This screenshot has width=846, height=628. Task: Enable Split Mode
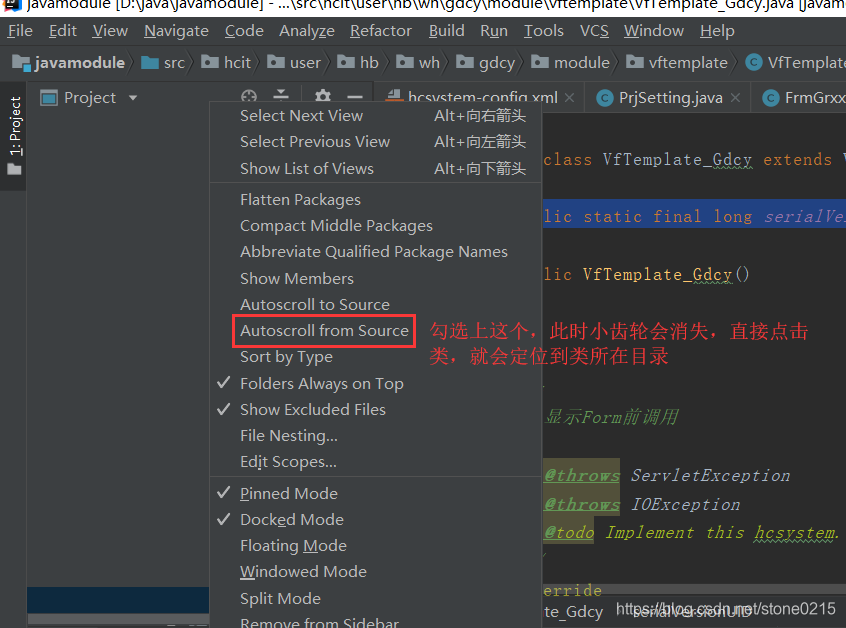(x=376, y=599)
